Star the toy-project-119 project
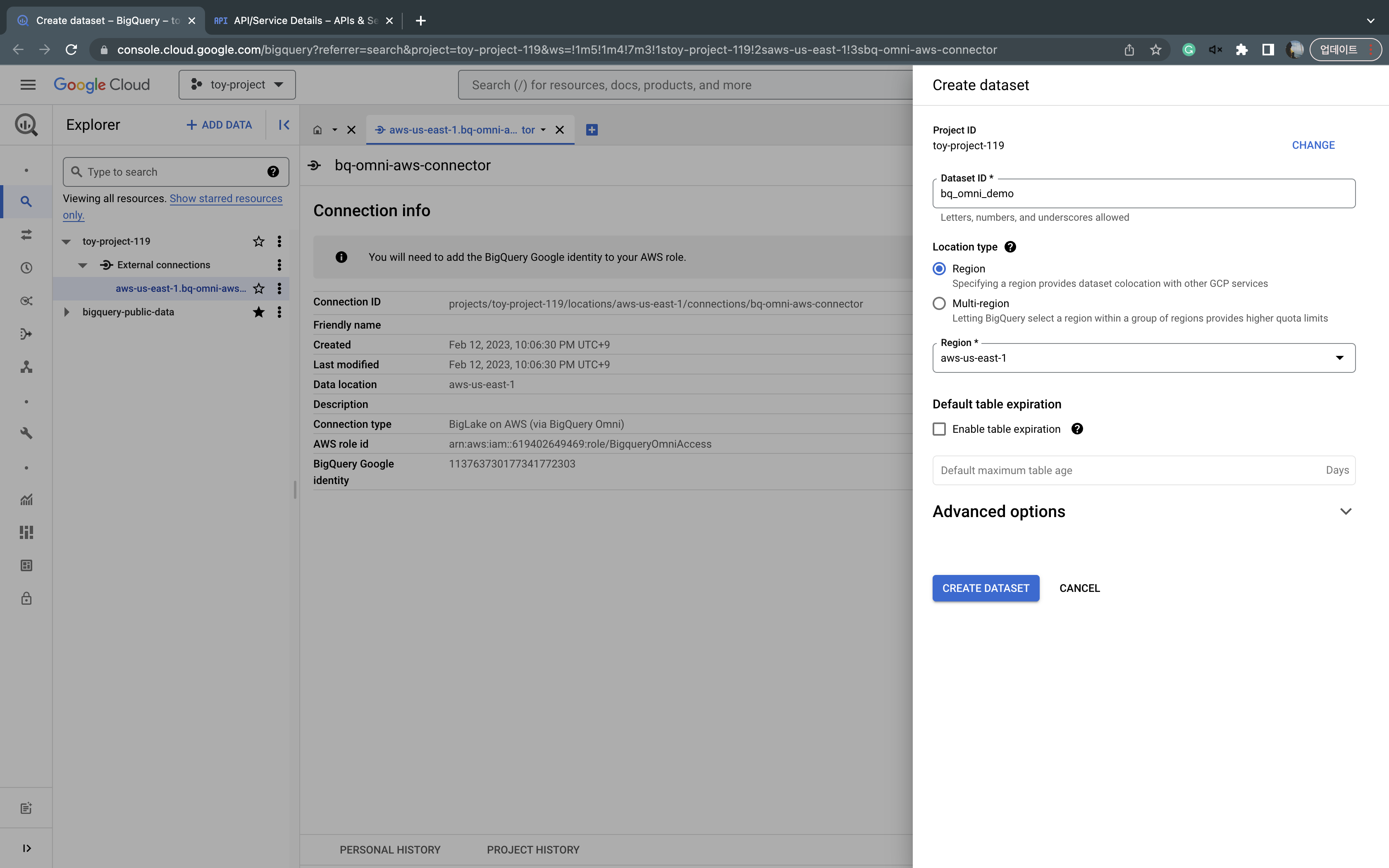Image resolution: width=1389 pixels, height=868 pixels. click(x=259, y=242)
